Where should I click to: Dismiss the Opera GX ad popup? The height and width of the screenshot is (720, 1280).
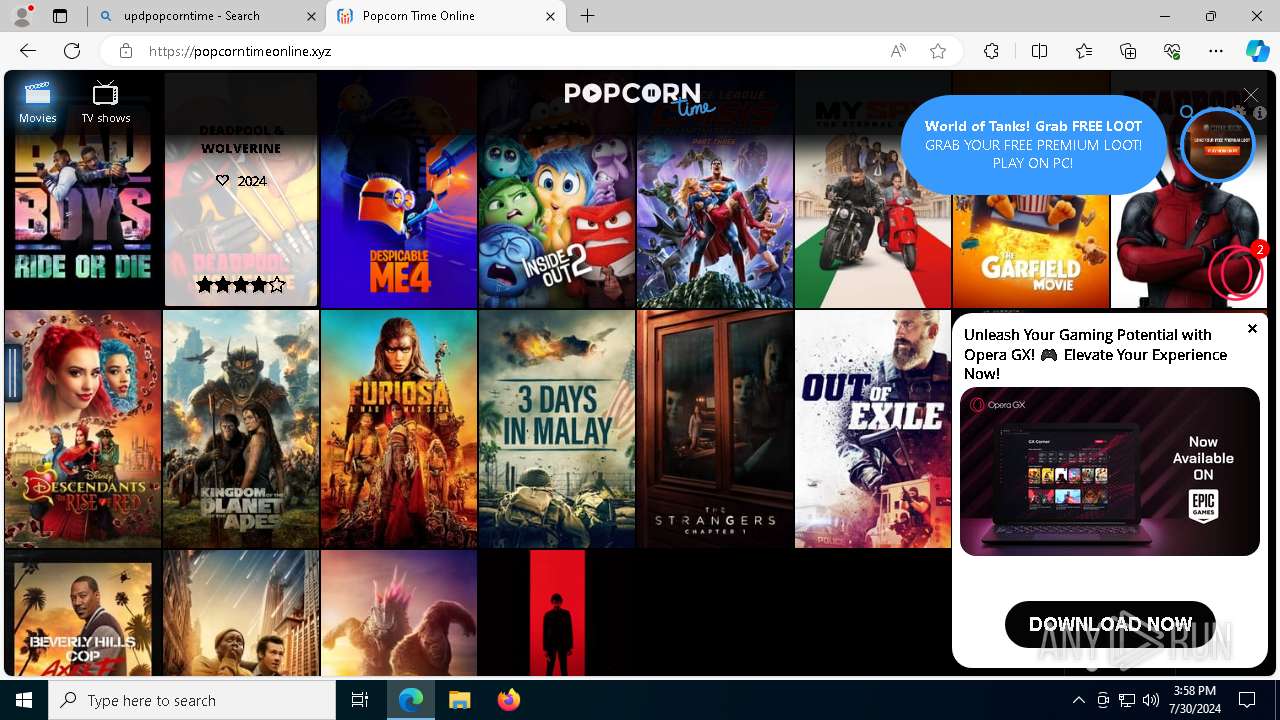pos(1252,329)
